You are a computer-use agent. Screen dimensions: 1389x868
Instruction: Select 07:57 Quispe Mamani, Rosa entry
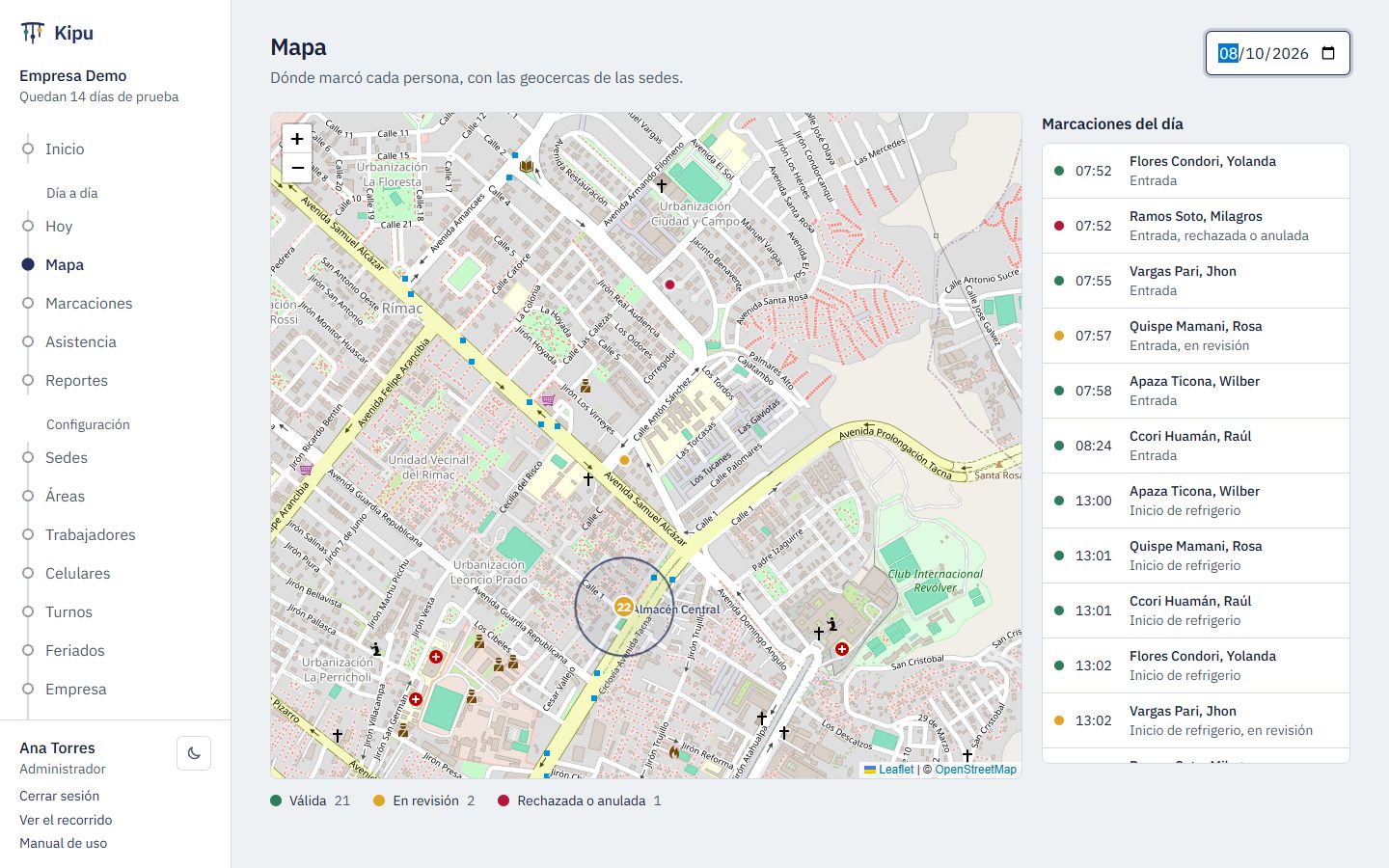(x=1196, y=336)
